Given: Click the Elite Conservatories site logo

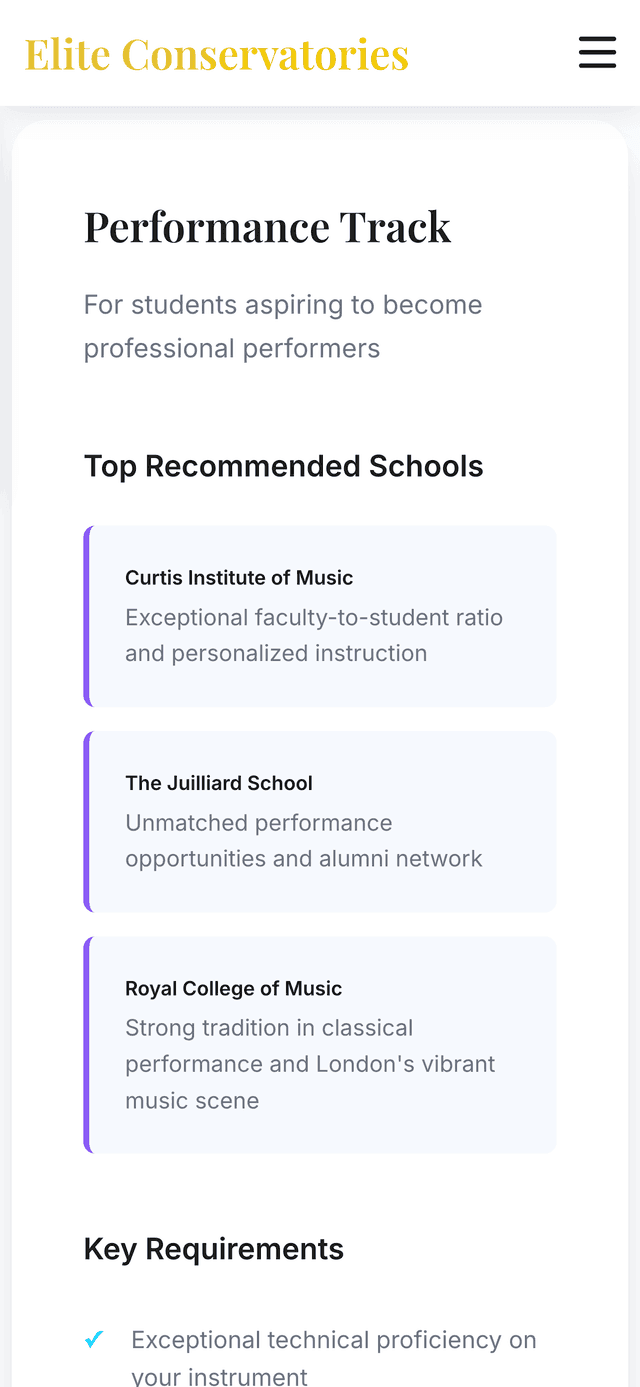Looking at the screenshot, I should point(217,54).
